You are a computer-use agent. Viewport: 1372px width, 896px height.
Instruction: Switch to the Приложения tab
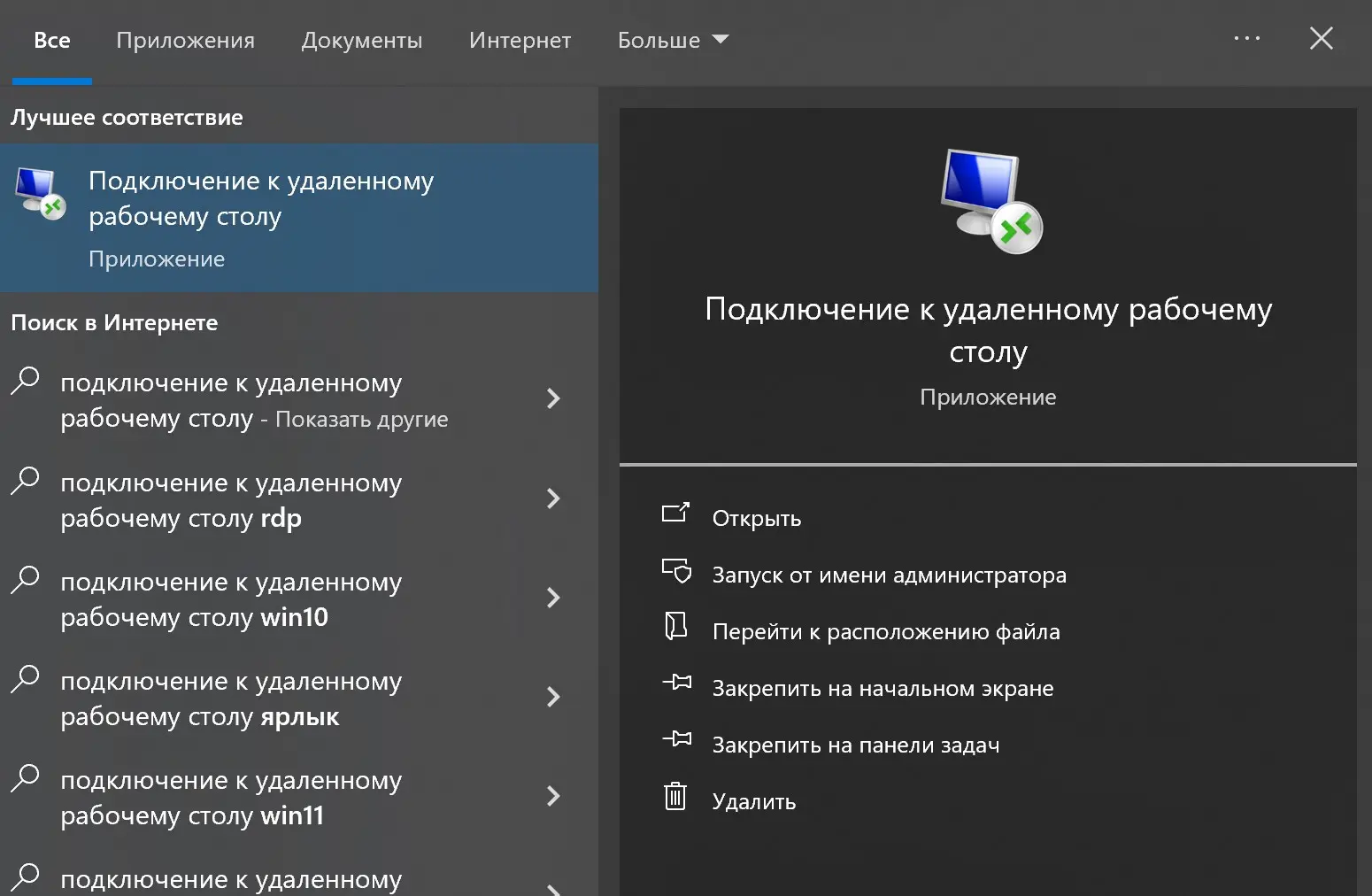[x=185, y=40]
